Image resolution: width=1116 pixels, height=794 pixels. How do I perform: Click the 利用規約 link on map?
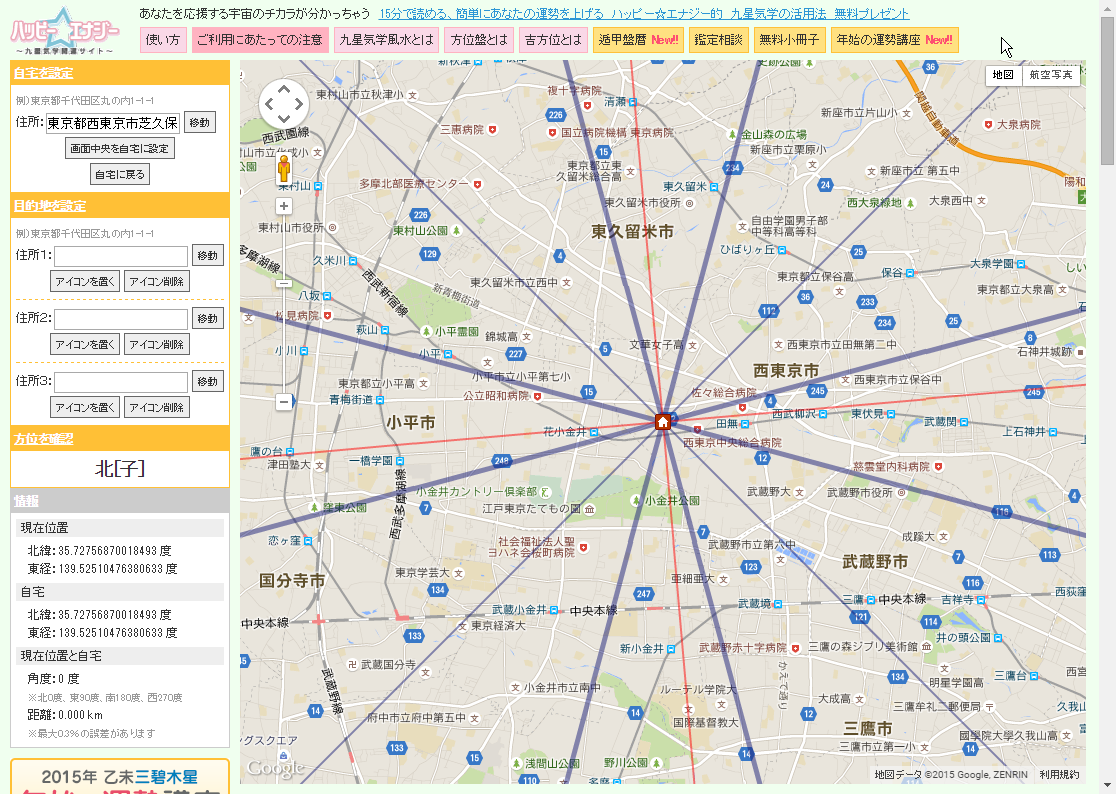(x=1059, y=774)
